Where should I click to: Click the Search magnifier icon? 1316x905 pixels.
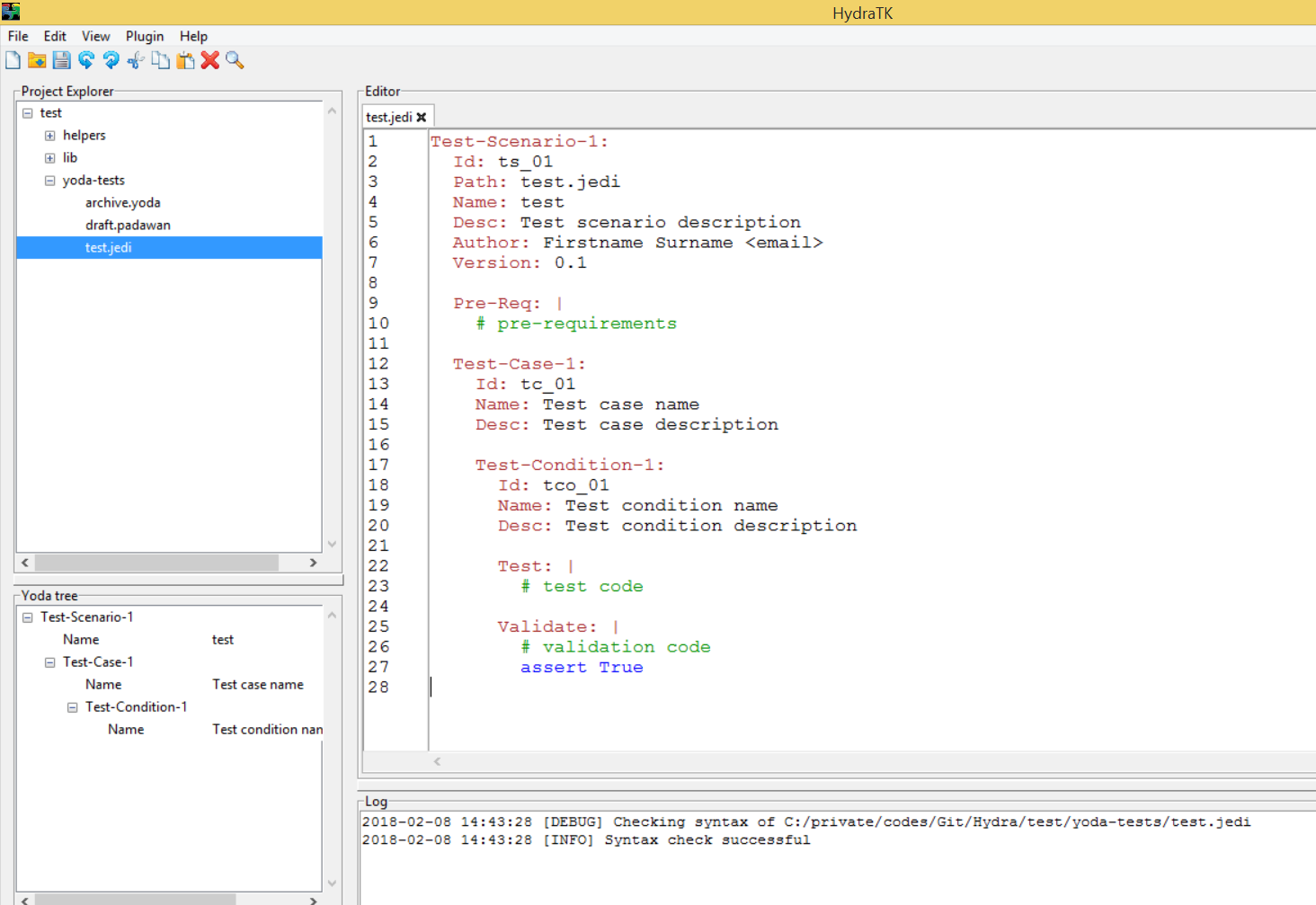235,60
